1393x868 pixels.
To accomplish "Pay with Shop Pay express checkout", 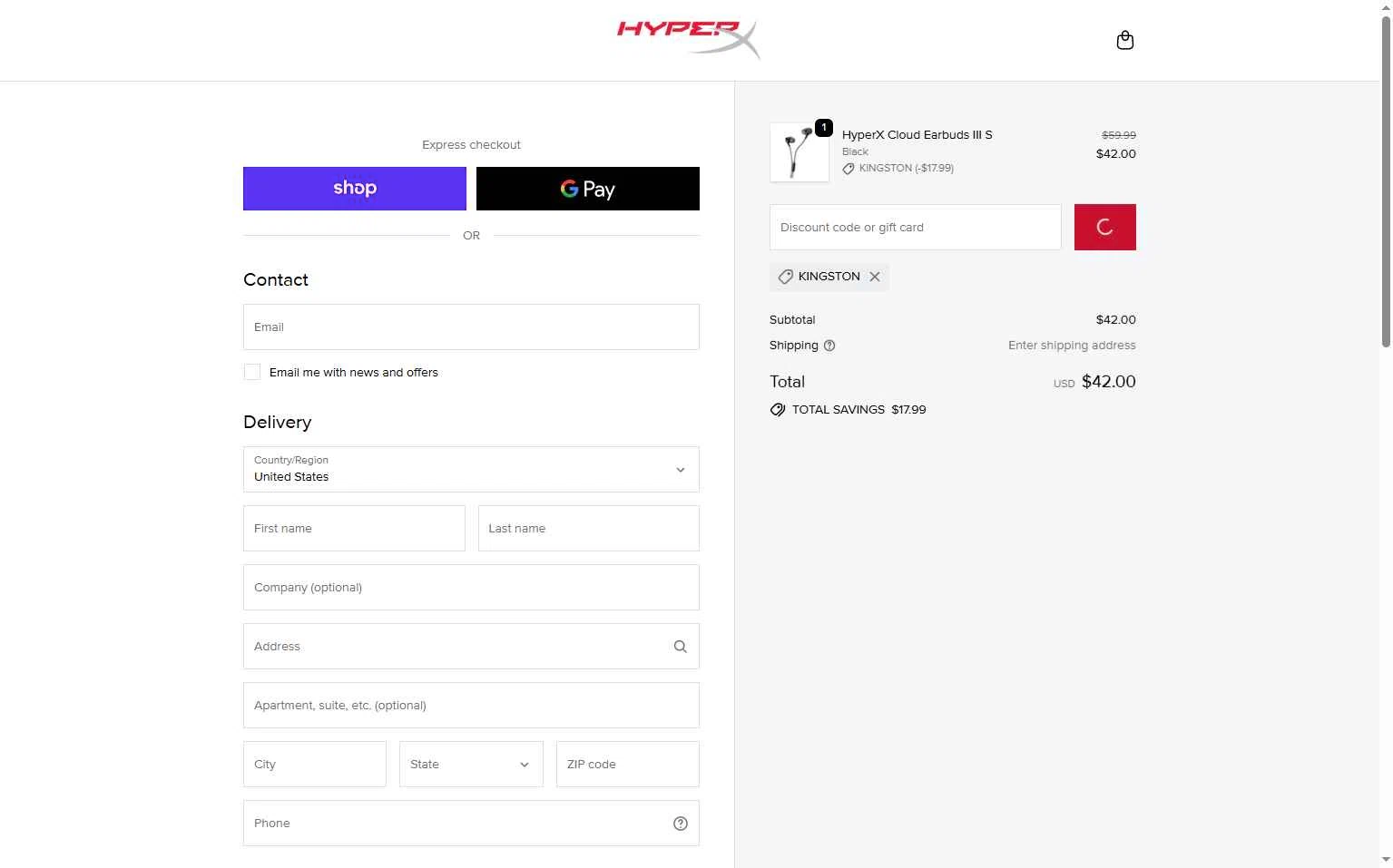I will pyautogui.click(x=355, y=189).
